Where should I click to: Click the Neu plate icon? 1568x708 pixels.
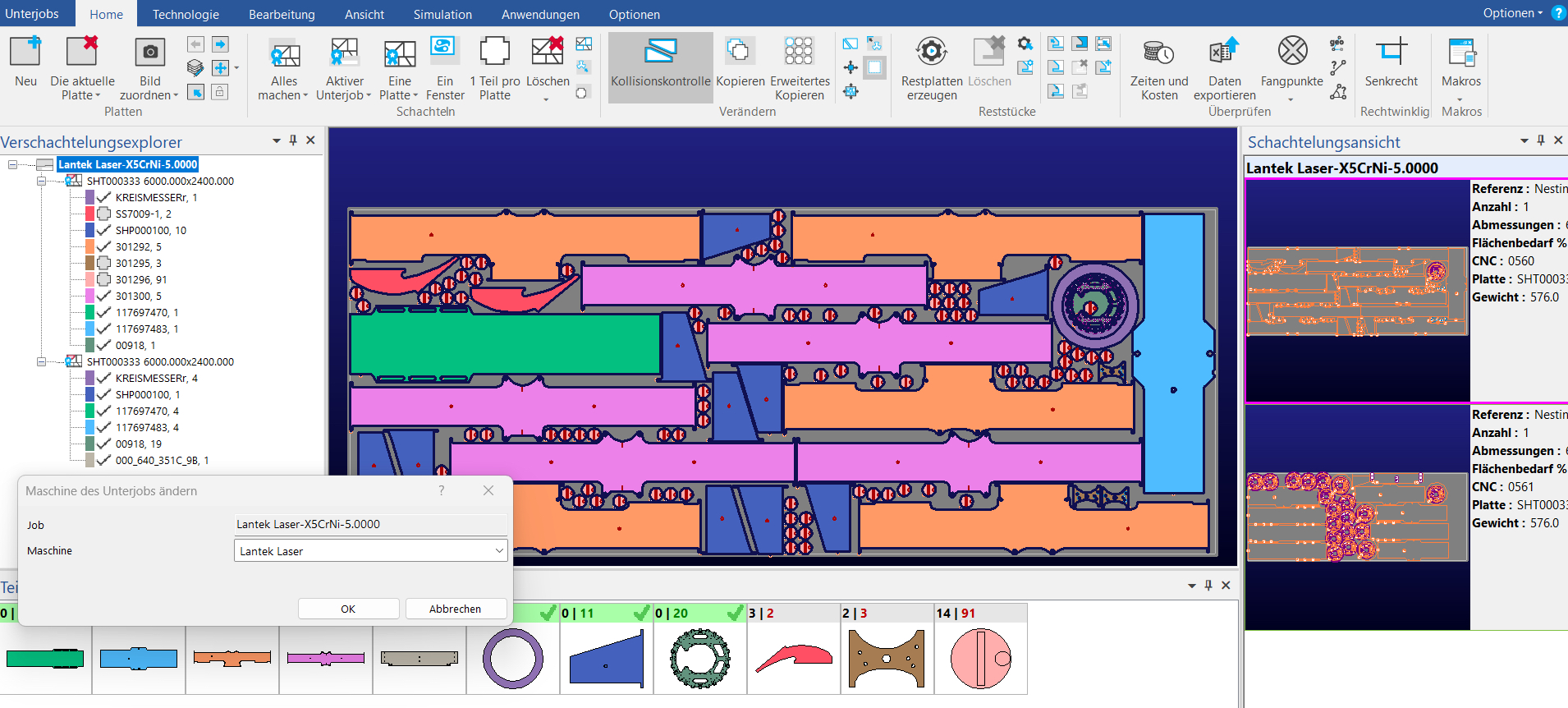pos(25,53)
